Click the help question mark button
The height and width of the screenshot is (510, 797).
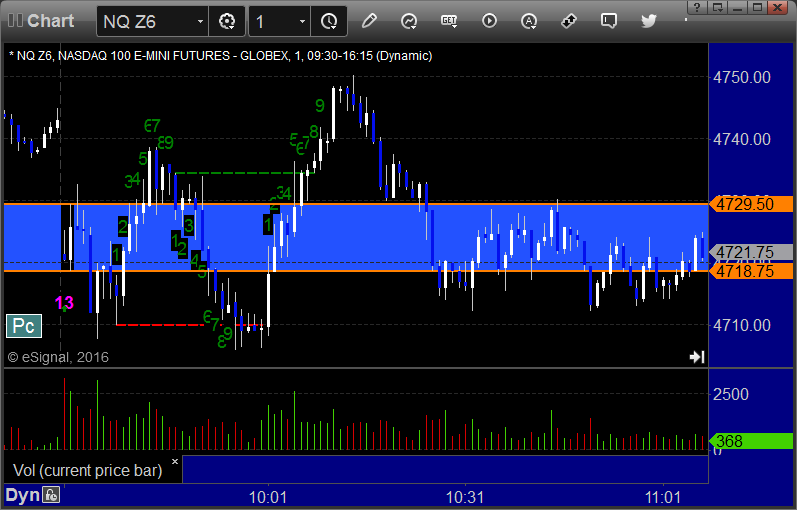[x=697, y=7]
